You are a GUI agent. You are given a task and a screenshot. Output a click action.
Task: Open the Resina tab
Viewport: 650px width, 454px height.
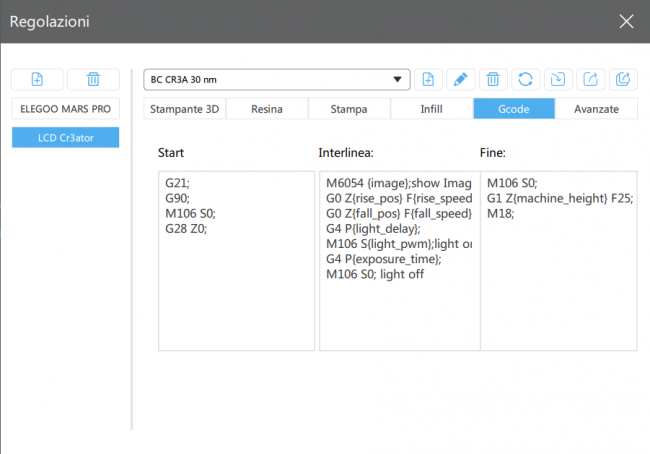[267, 109]
